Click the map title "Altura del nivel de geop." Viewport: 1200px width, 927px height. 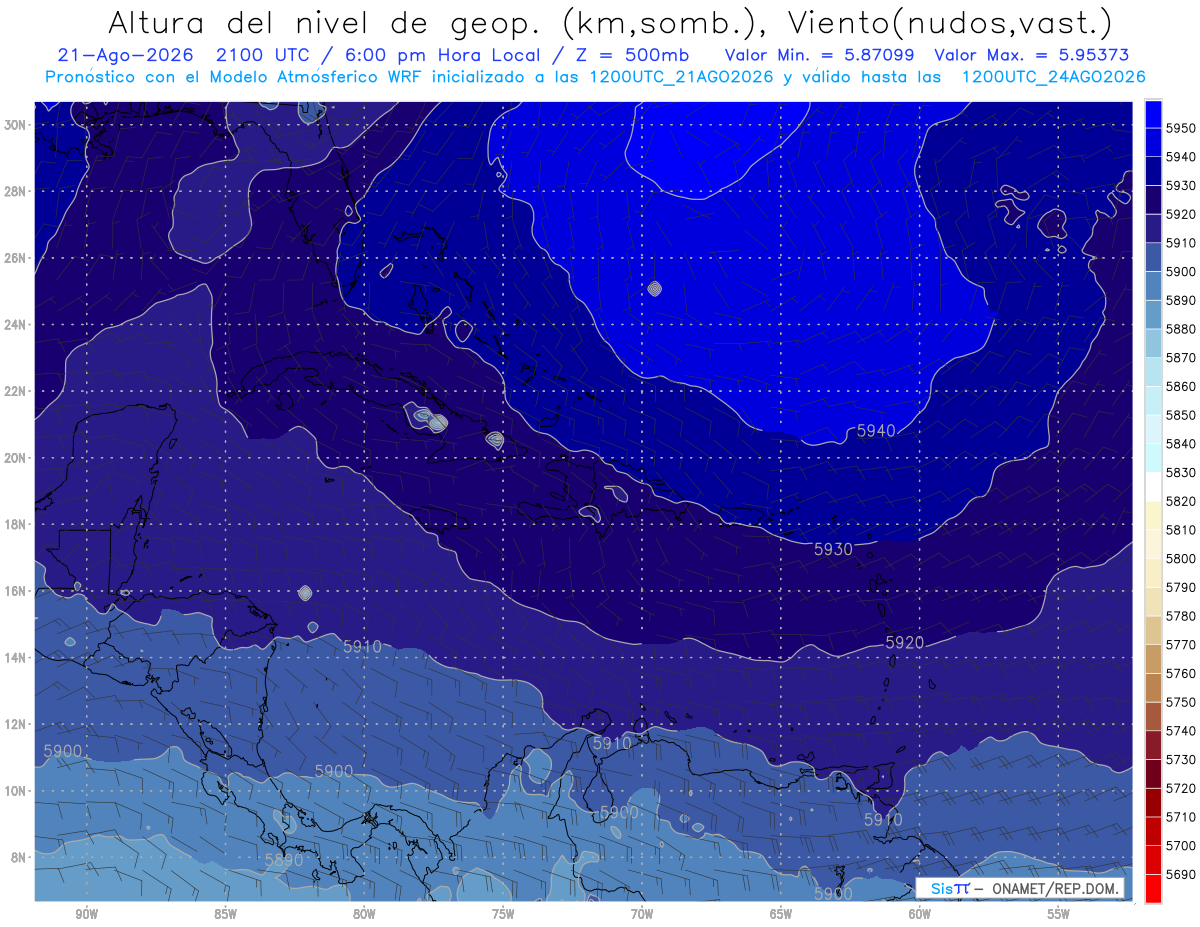tap(324, 22)
